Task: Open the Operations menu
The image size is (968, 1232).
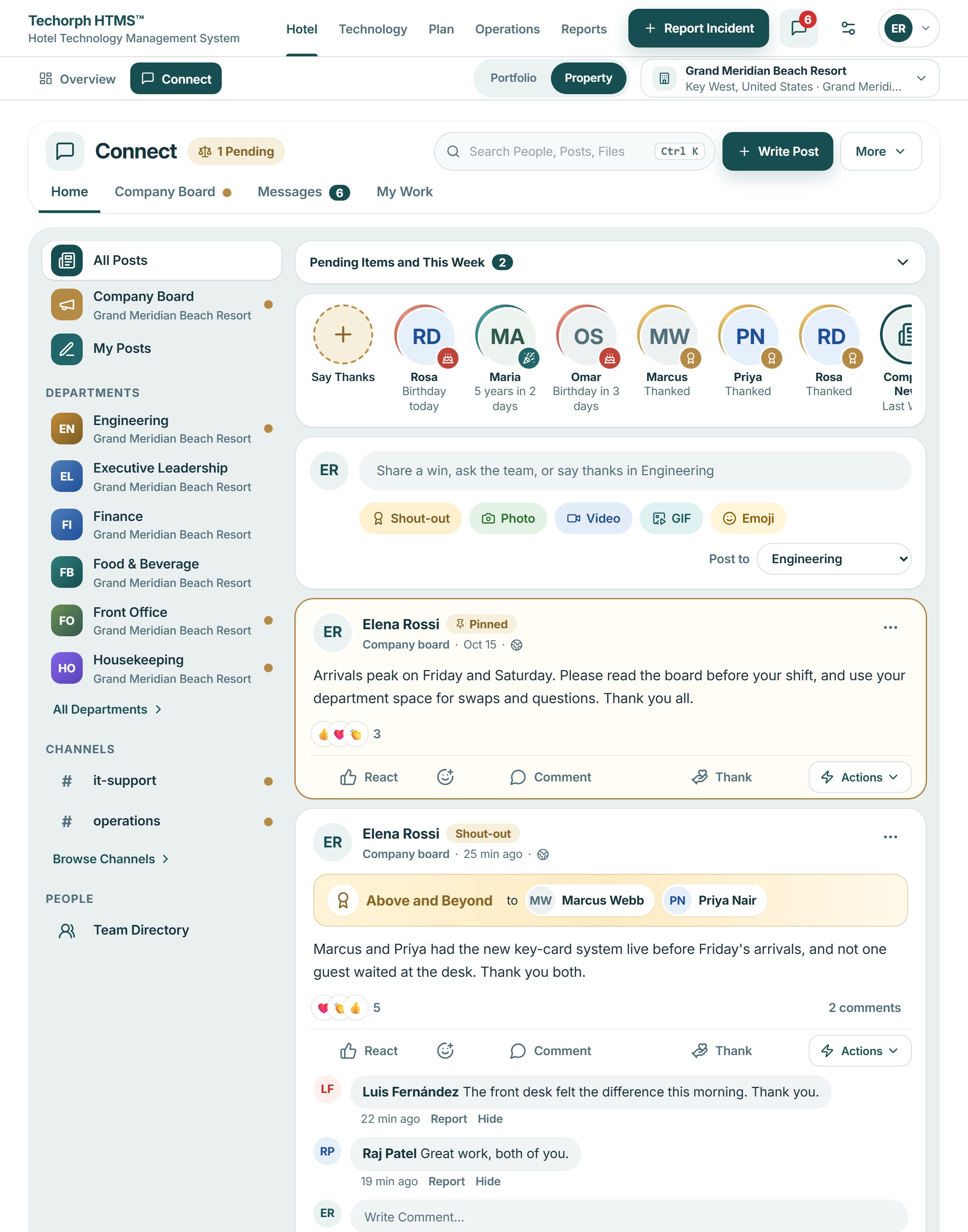Action: pyautogui.click(x=507, y=29)
